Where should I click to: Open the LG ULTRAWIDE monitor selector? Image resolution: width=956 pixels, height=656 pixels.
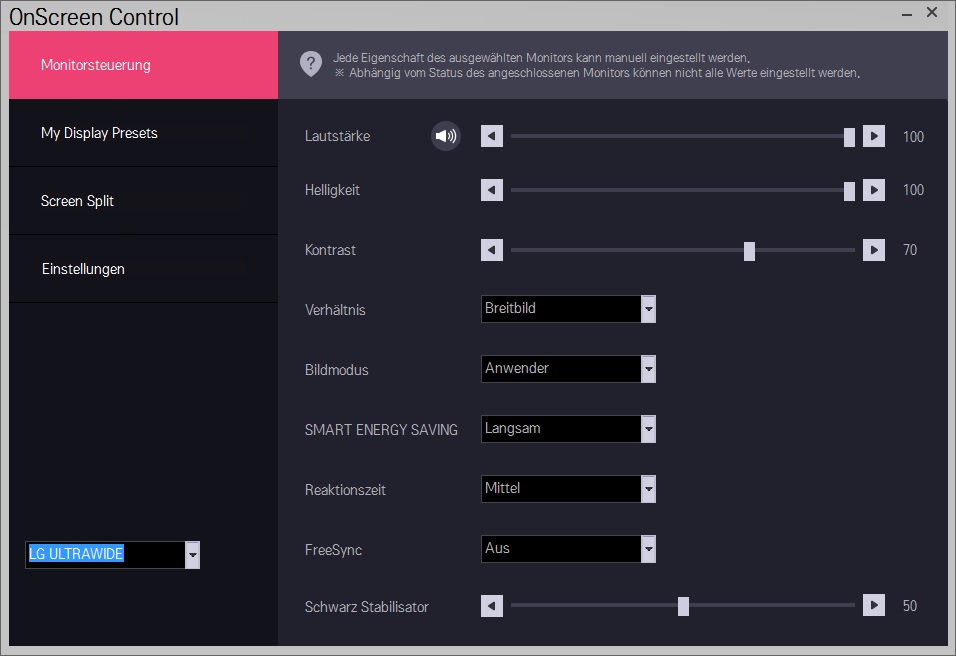pyautogui.click(x=112, y=555)
